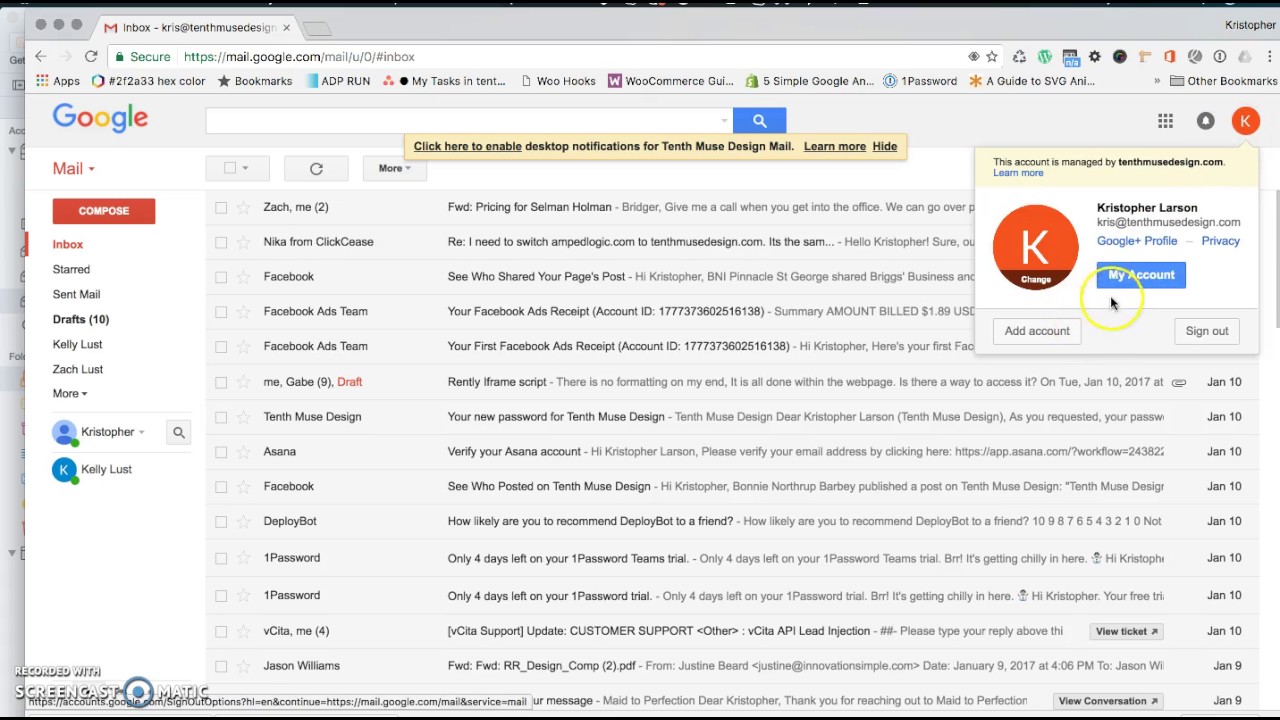Open the Google+ Profile link
The image size is (1280, 720).
[x=1137, y=241]
